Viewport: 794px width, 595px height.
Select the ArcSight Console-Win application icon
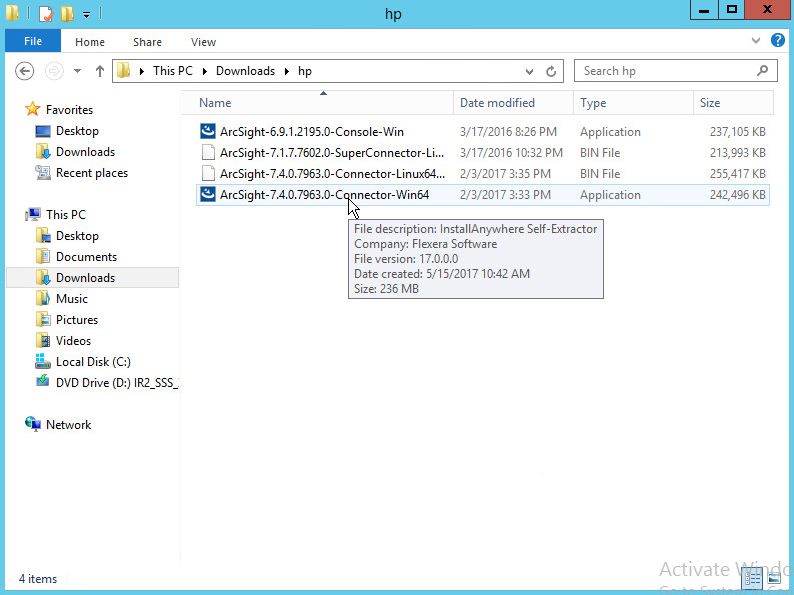coord(208,132)
